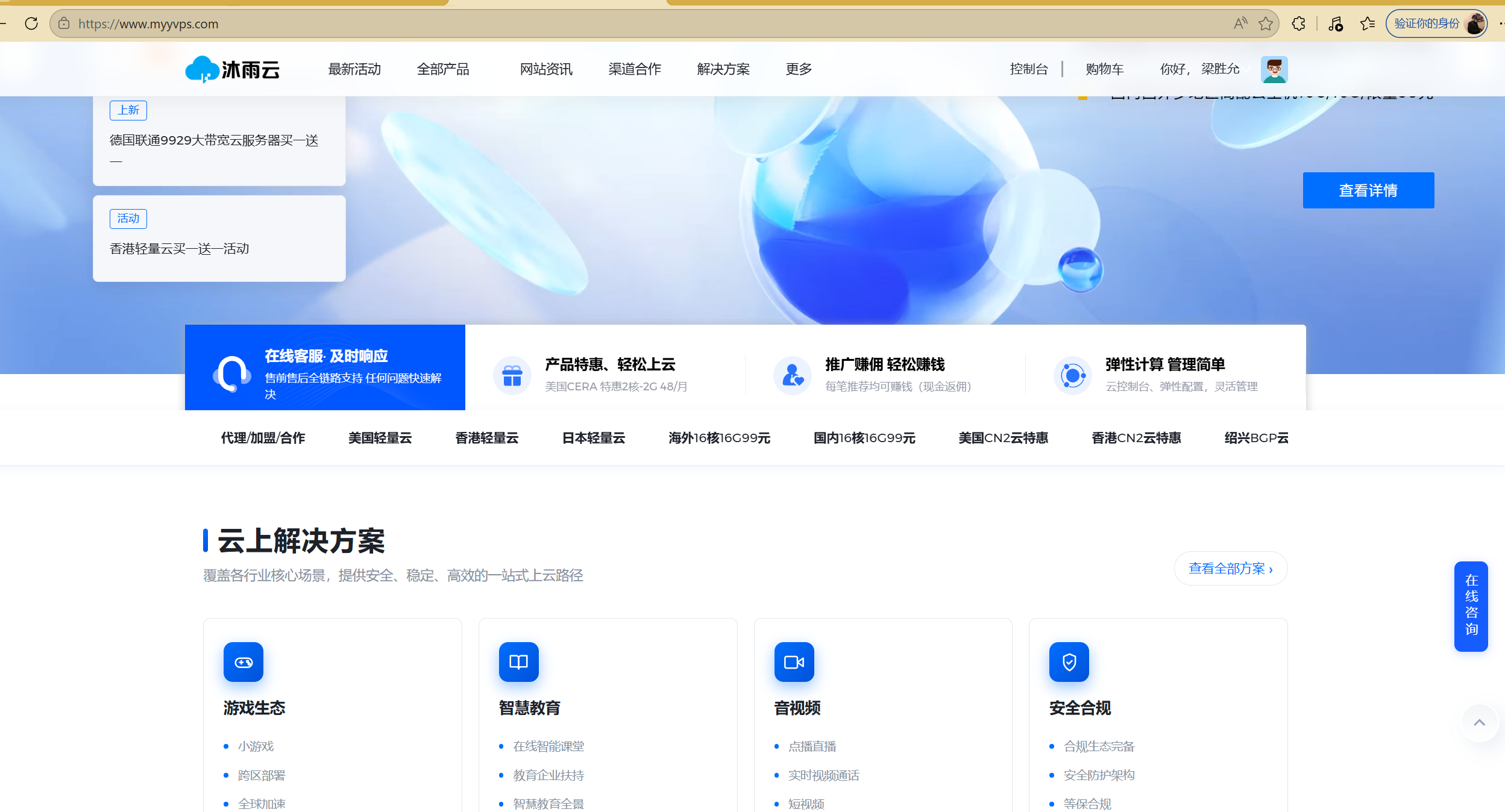Viewport: 1505px width, 812px height.
Task: Click the site info lock icon
Action: (x=64, y=23)
